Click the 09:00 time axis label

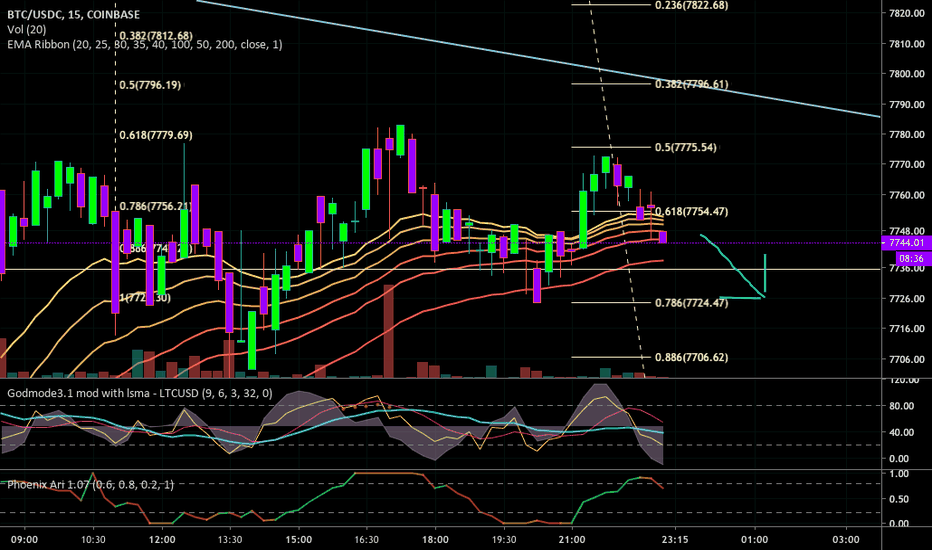[x=24, y=540]
